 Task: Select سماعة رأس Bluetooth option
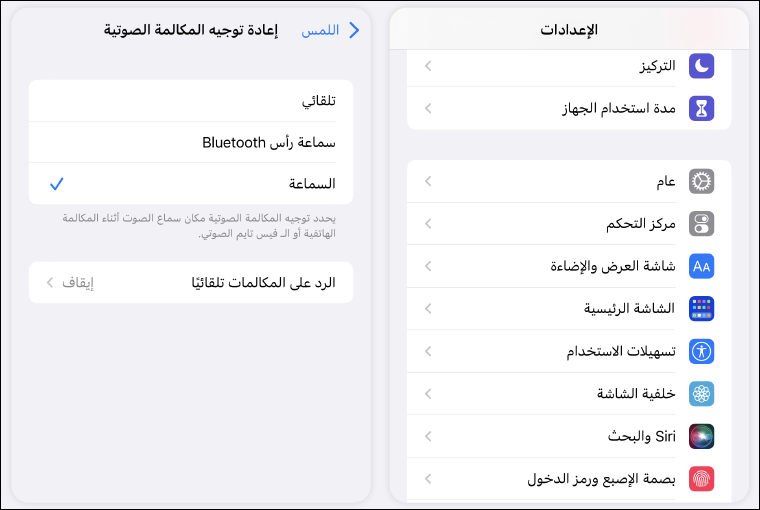click(x=191, y=142)
